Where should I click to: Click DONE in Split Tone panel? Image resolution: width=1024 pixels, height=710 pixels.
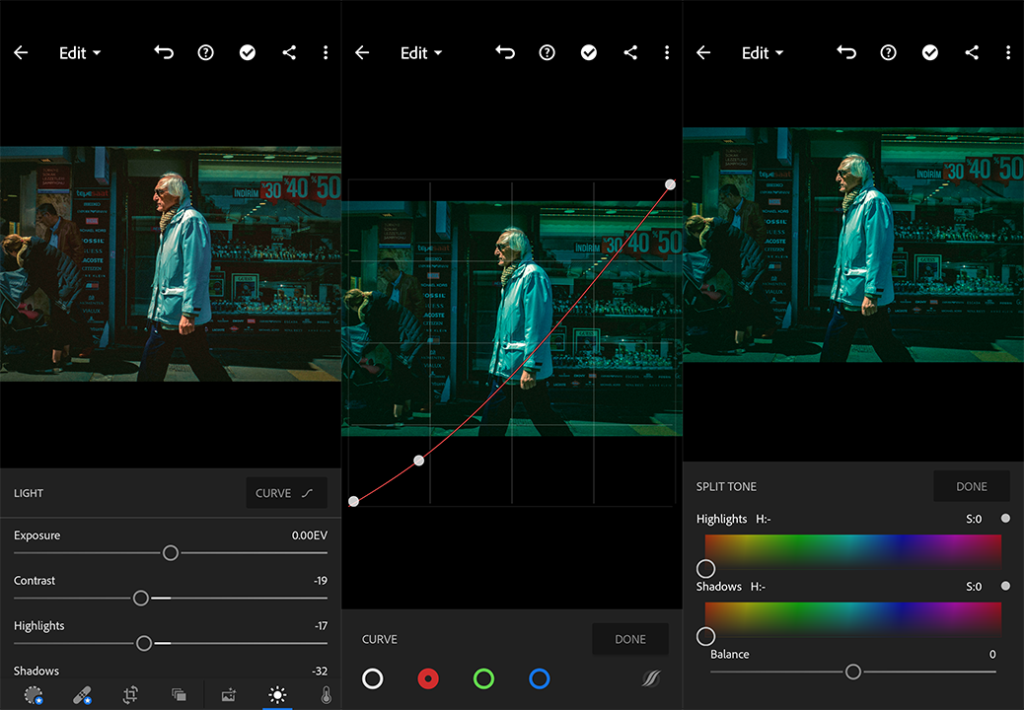point(972,487)
